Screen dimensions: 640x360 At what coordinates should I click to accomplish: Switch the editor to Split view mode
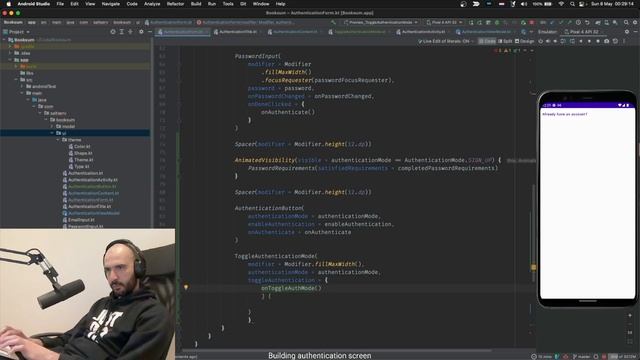click(x=505, y=41)
